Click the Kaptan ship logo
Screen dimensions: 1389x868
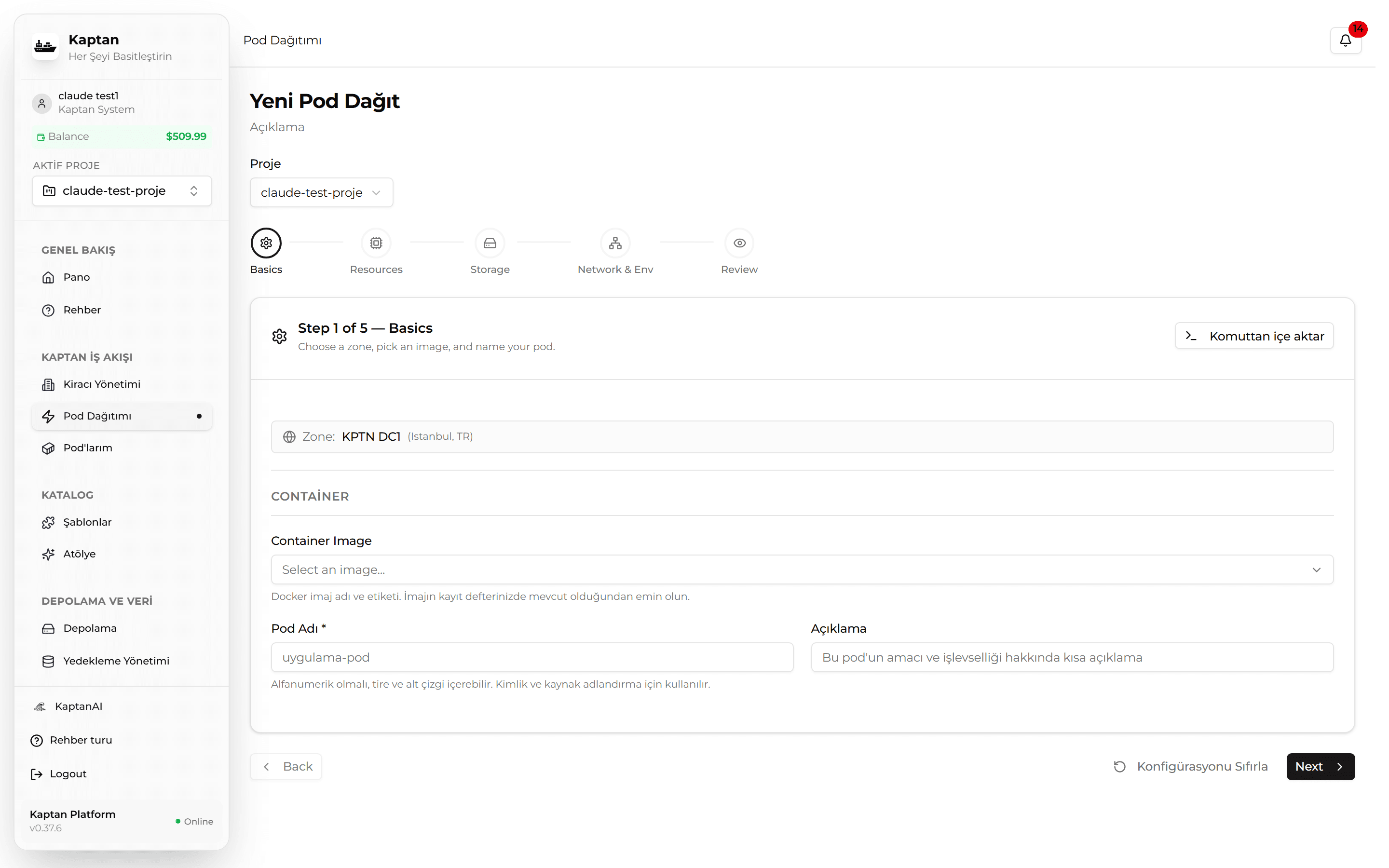coord(45,46)
